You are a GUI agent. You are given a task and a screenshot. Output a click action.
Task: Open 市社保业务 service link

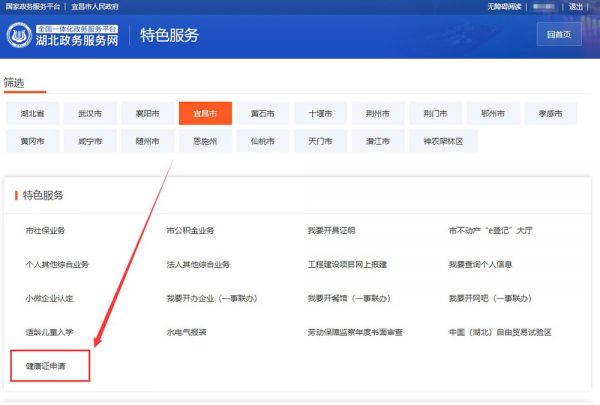(46, 230)
